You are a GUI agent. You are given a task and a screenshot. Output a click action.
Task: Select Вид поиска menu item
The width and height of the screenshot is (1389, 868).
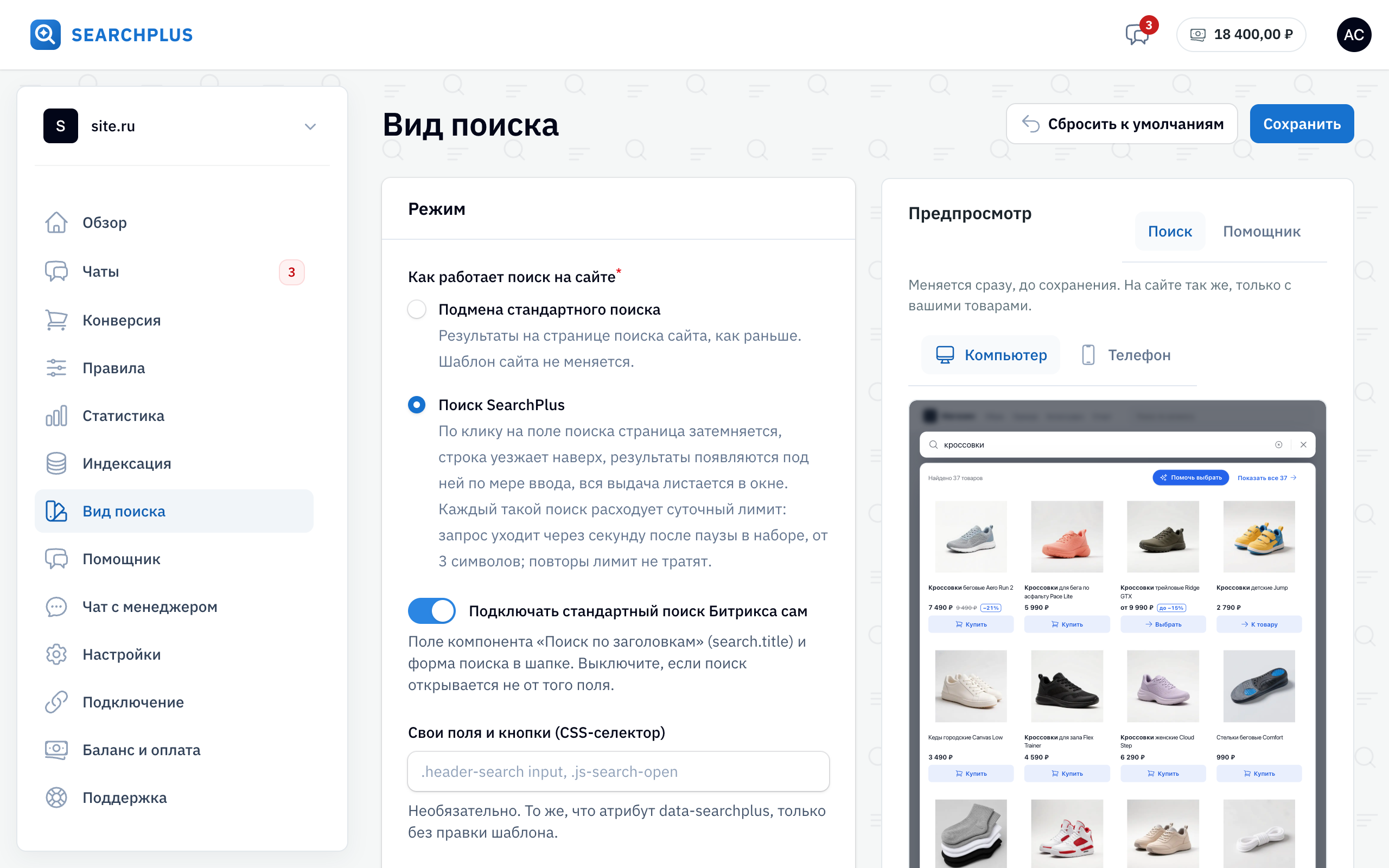(x=174, y=511)
